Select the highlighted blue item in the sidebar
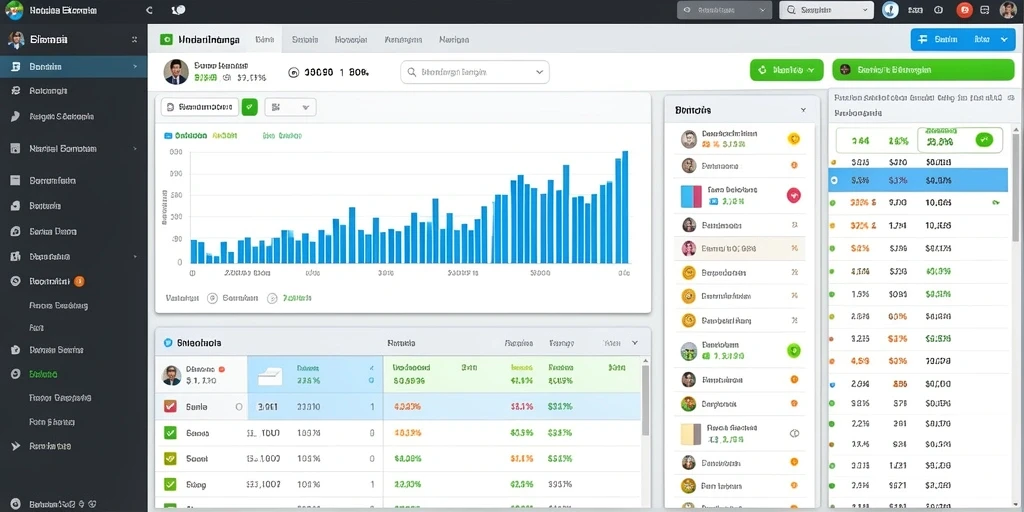This screenshot has height=512, width=1024. 73,67
